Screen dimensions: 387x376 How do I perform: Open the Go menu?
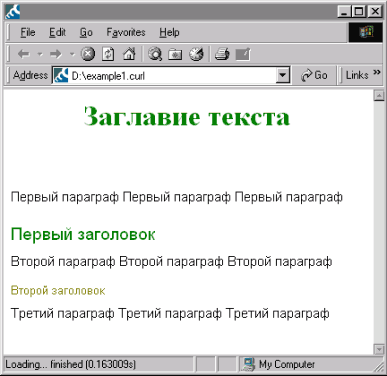pos(86,32)
